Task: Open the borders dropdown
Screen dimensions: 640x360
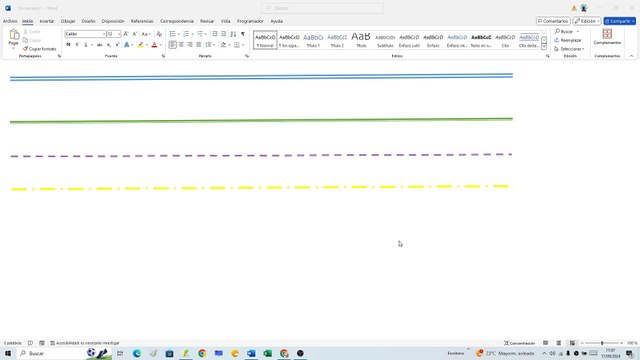Action: coord(243,45)
